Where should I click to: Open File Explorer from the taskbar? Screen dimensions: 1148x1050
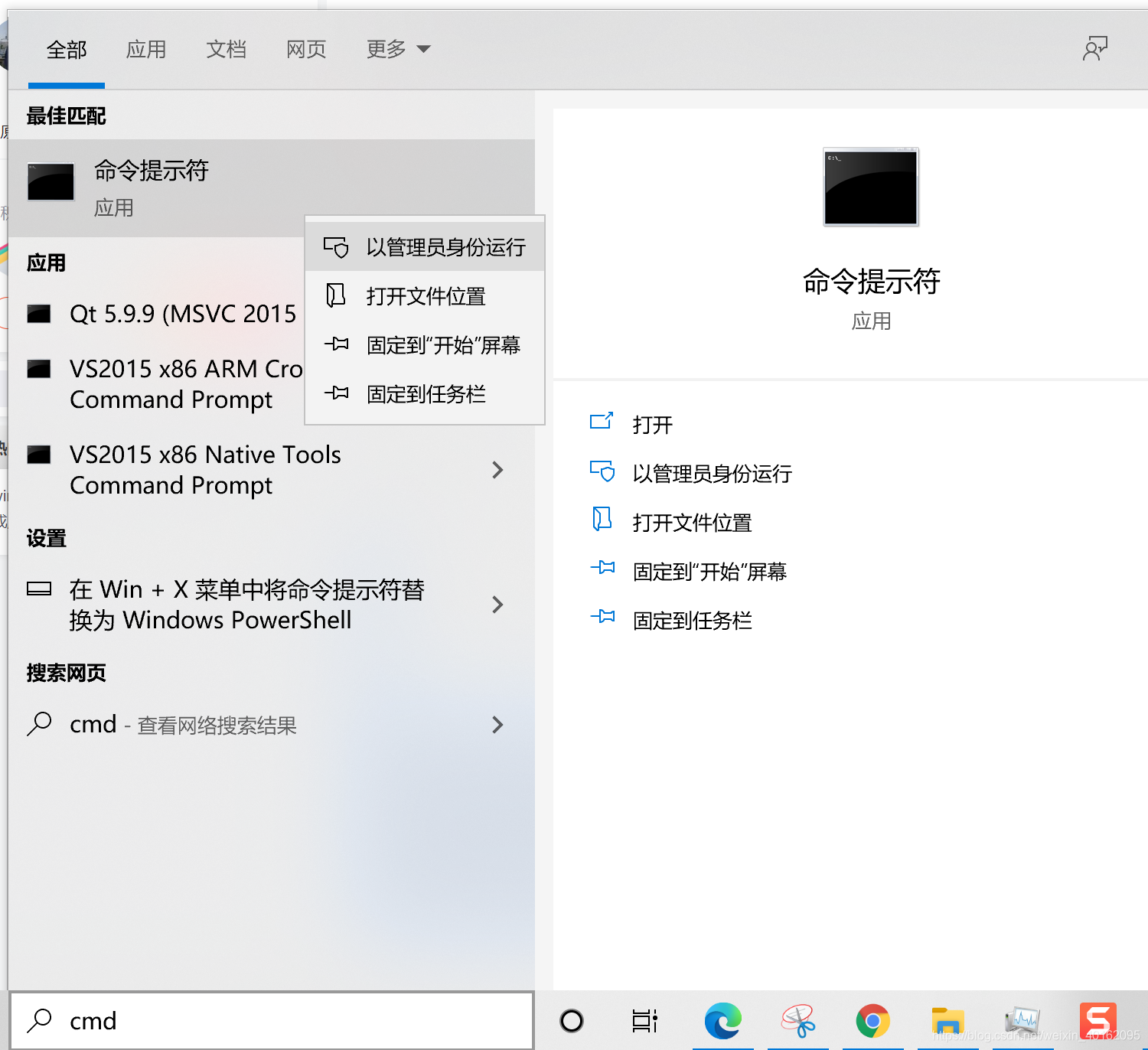947,1022
